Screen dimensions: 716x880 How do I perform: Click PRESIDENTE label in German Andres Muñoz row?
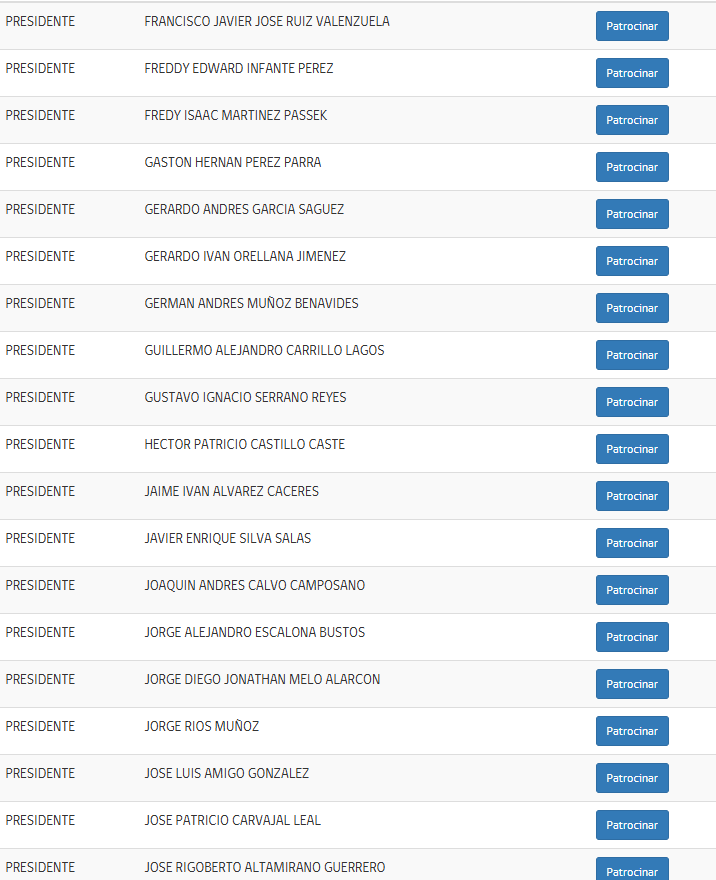[x=40, y=304]
